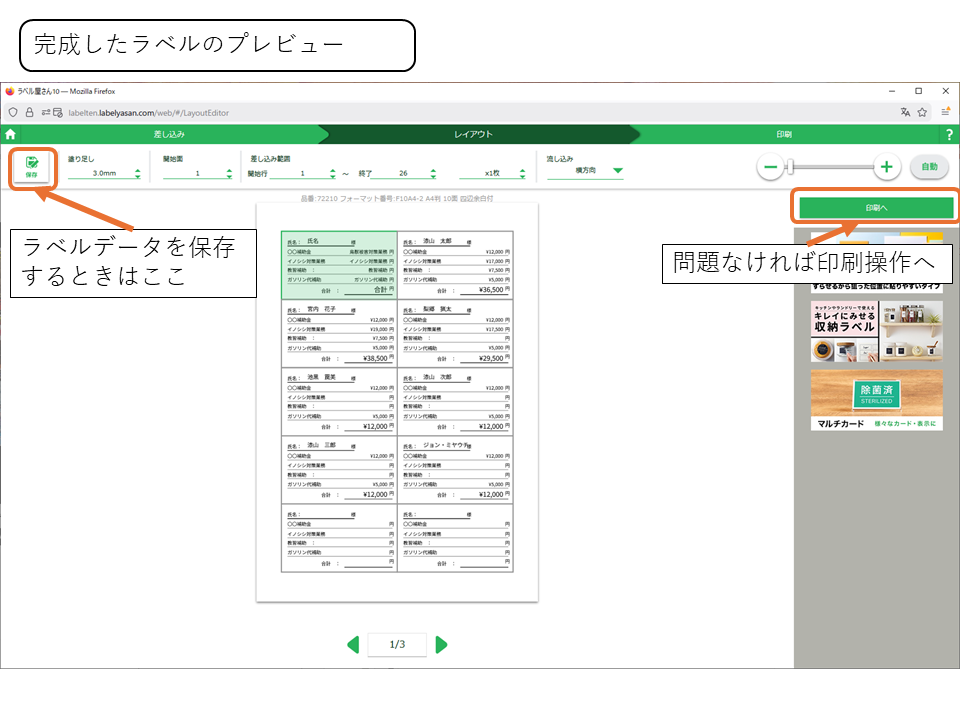Adjust the 塗り足し 3.0mm stepper
Viewport: 960px width, 720px height.
[137, 173]
